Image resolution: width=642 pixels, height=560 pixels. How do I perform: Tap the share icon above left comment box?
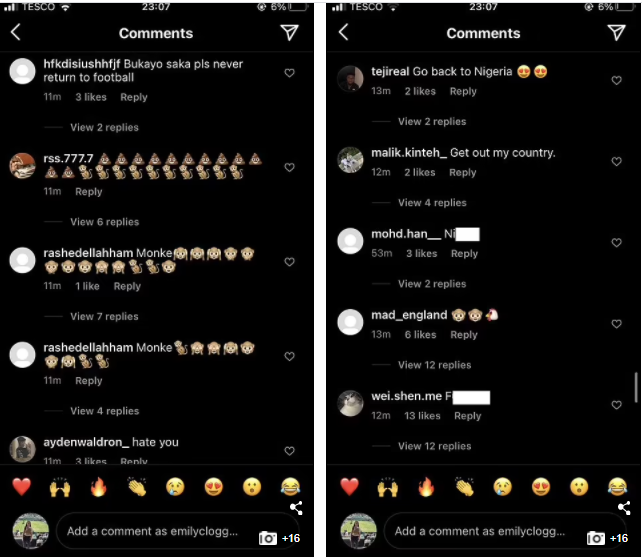click(296, 508)
